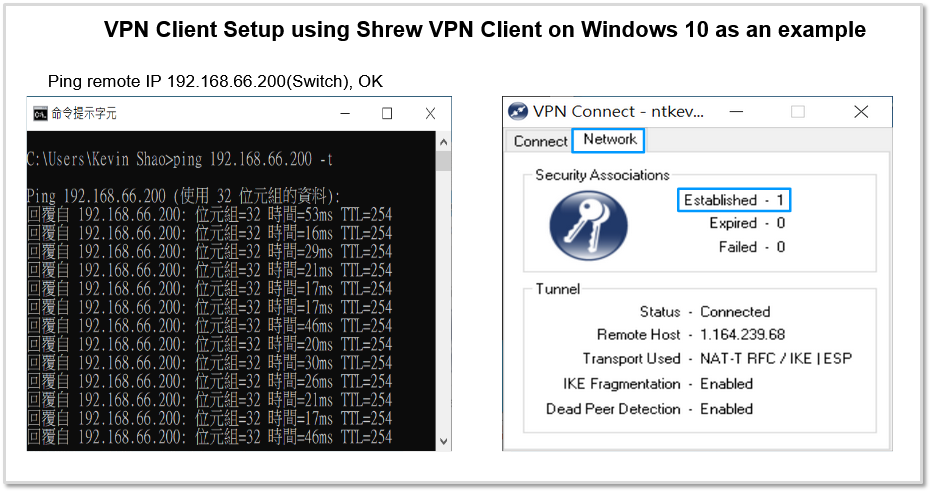This screenshot has width=932, height=493.
Task: Click the 'Security Associations' group label
Action: 602,175
